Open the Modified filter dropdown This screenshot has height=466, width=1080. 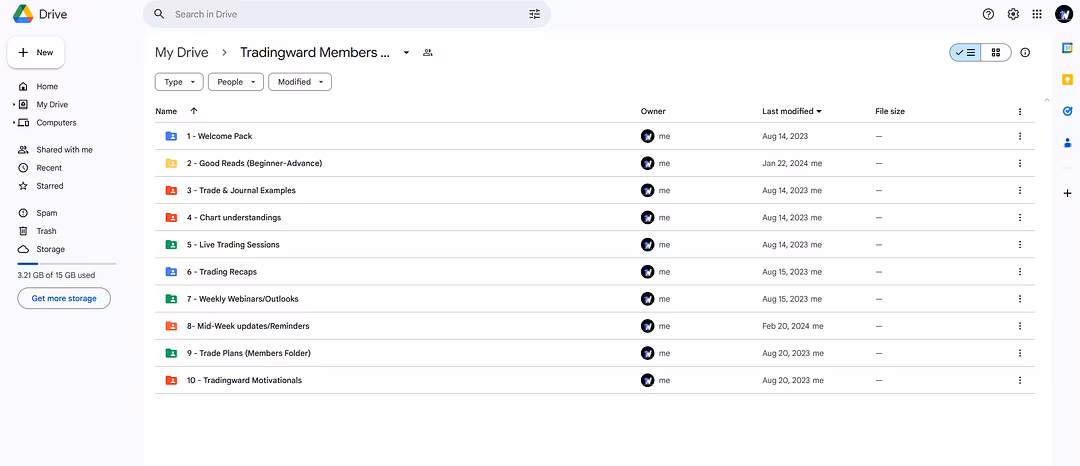click(x=301, y=82)
